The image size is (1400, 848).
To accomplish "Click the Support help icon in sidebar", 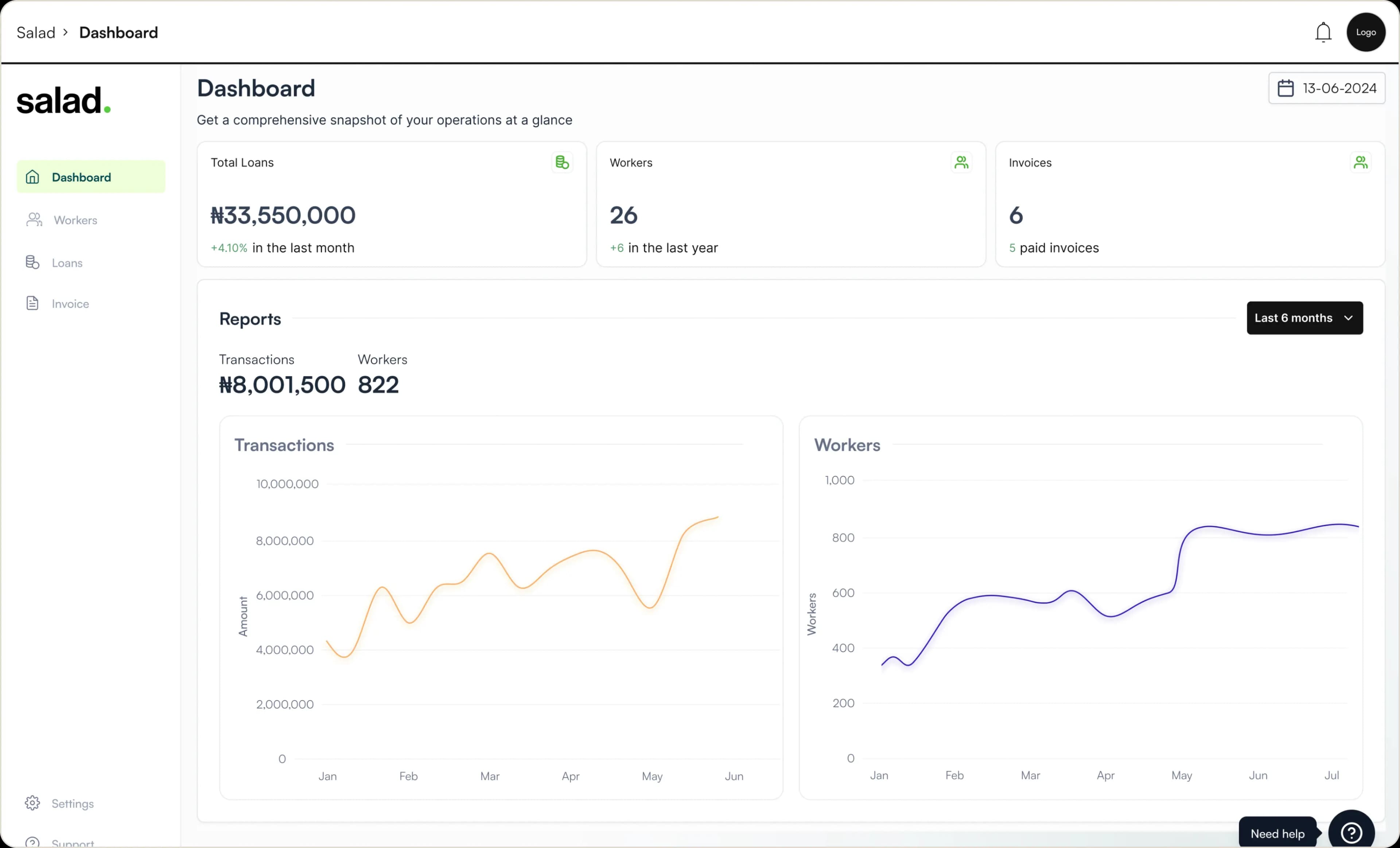I will tap(32, 842).
